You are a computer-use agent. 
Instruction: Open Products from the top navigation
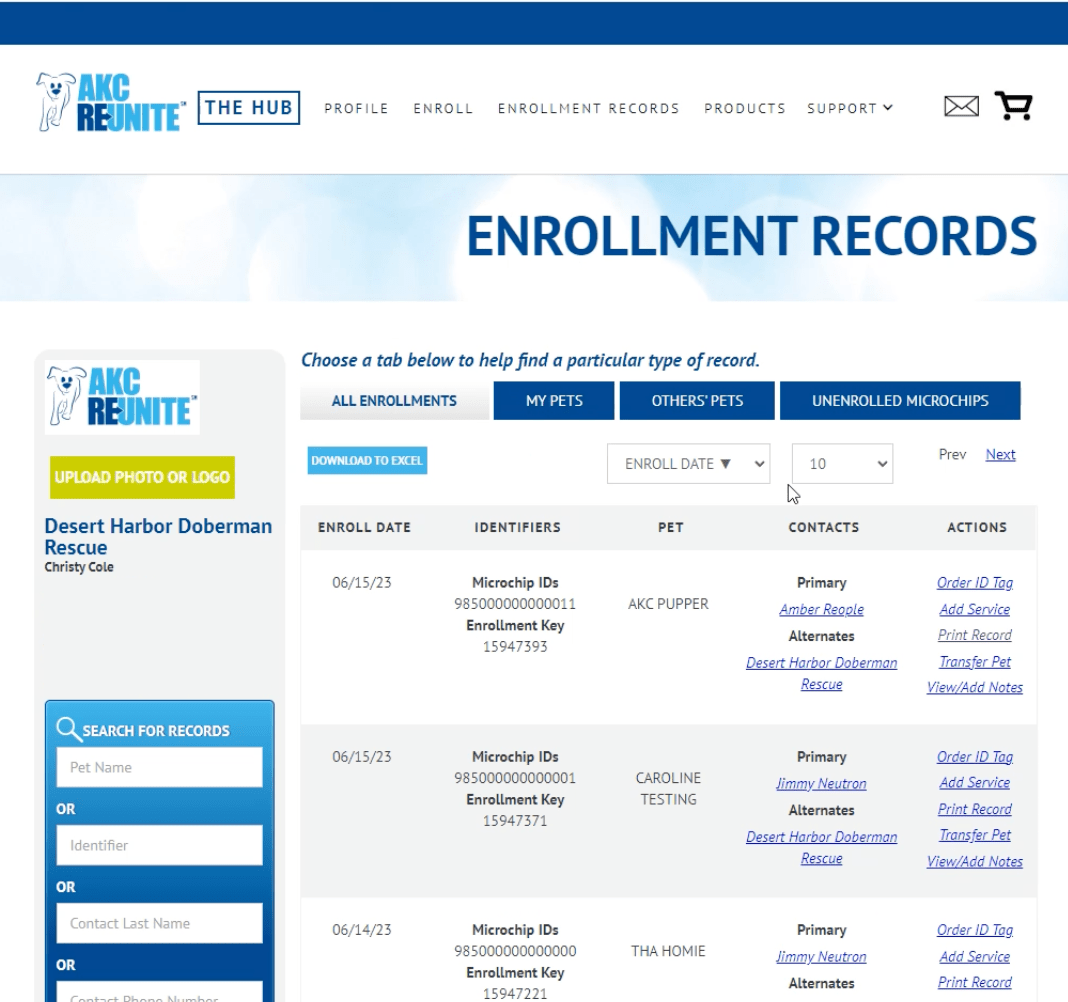[x=745, y=108]
